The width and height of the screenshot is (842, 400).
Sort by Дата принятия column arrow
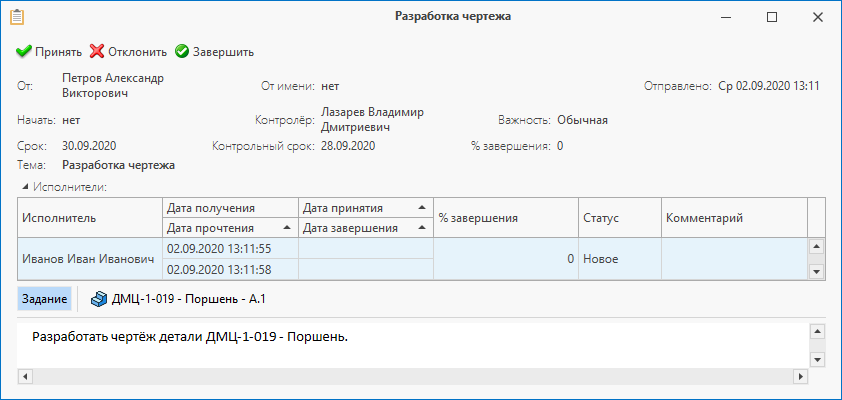click(422, 208)
